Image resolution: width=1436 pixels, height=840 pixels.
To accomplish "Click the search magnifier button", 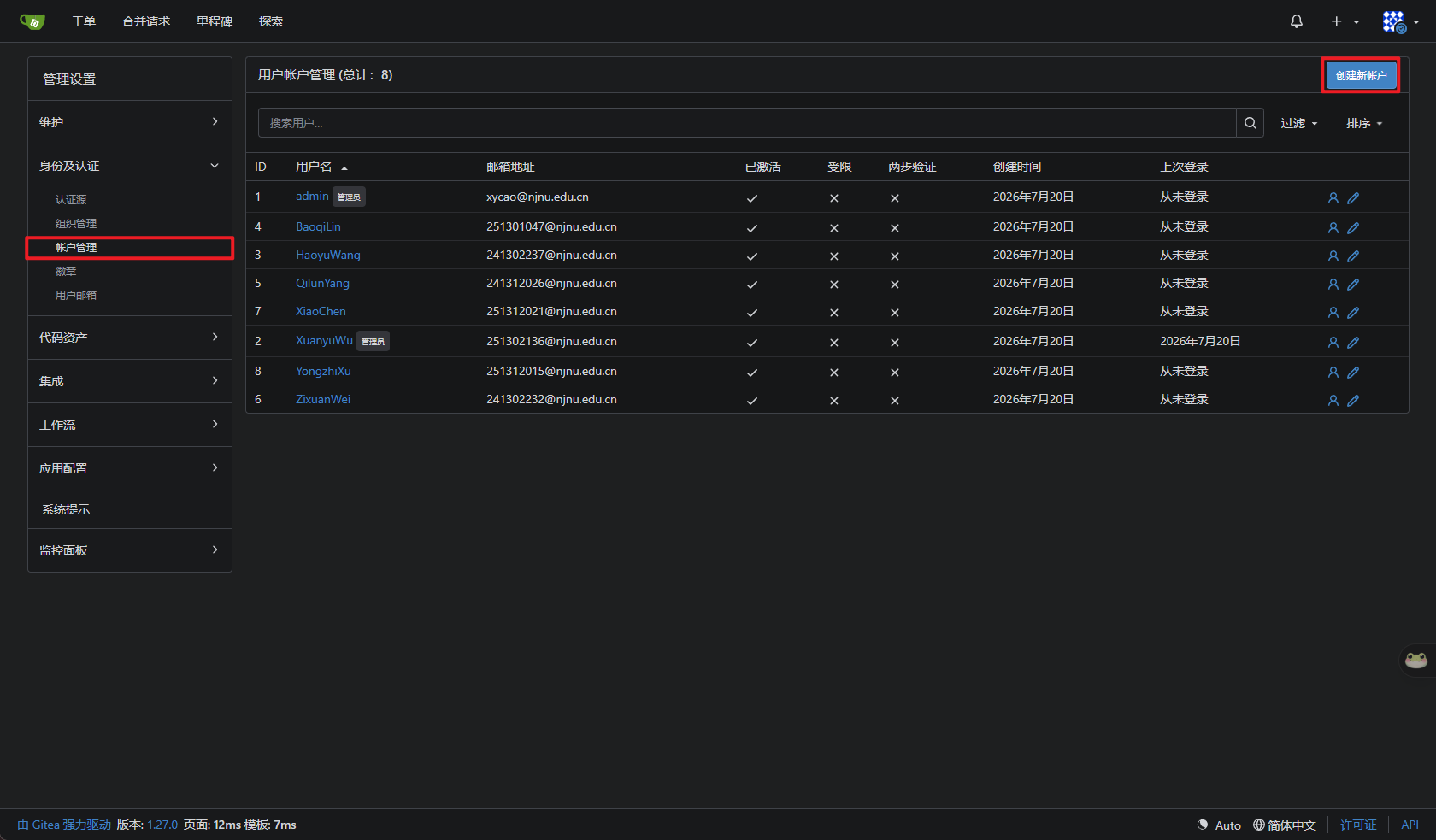I will click(1250, 123).
